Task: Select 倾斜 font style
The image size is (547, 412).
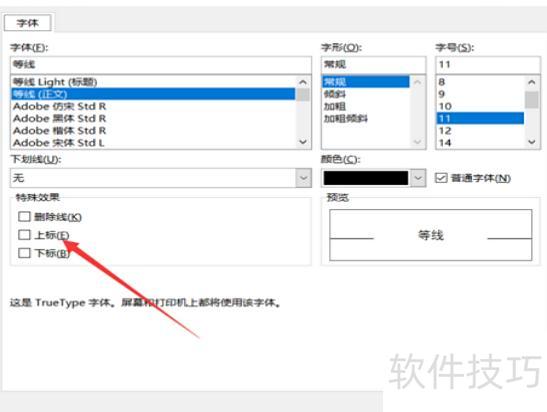Action: 365,94
